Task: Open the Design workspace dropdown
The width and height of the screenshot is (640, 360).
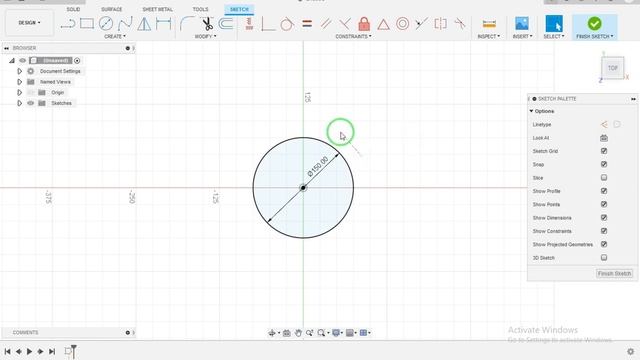Action: tap(29, 22)
